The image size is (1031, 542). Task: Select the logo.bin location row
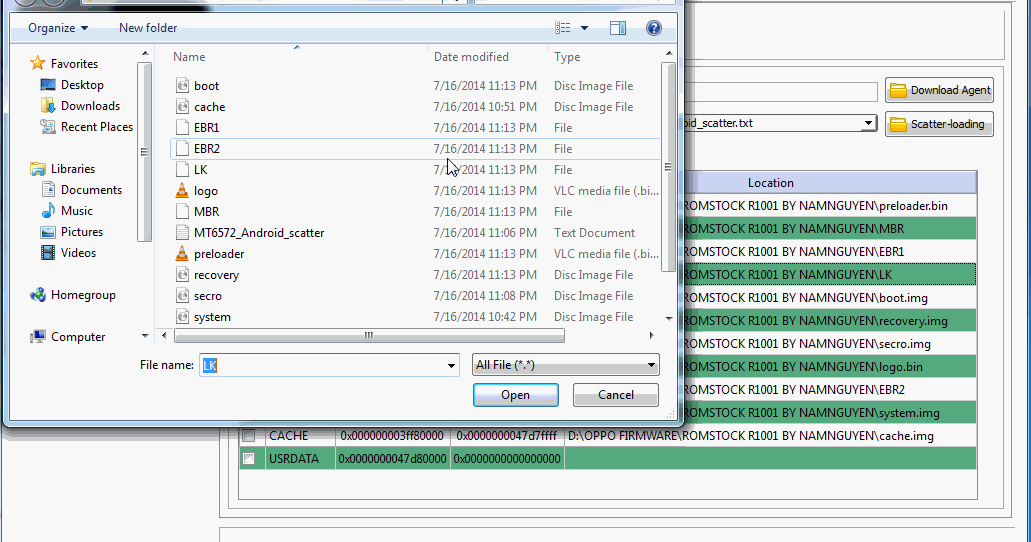pos(830,367)
